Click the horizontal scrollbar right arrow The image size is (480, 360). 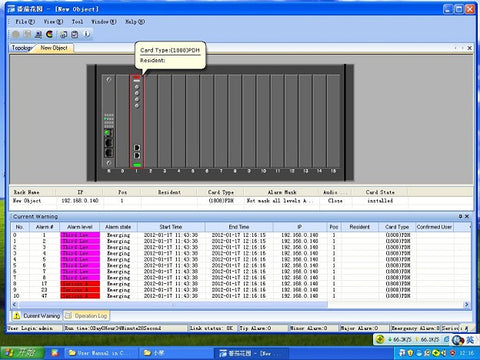coord(466,304)
